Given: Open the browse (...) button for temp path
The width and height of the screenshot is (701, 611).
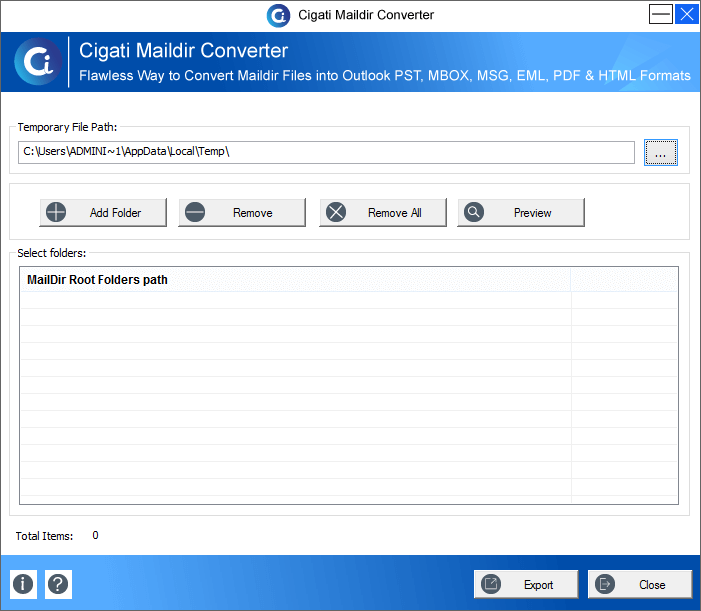Looking at the screenshot, I should coord(661,152).
